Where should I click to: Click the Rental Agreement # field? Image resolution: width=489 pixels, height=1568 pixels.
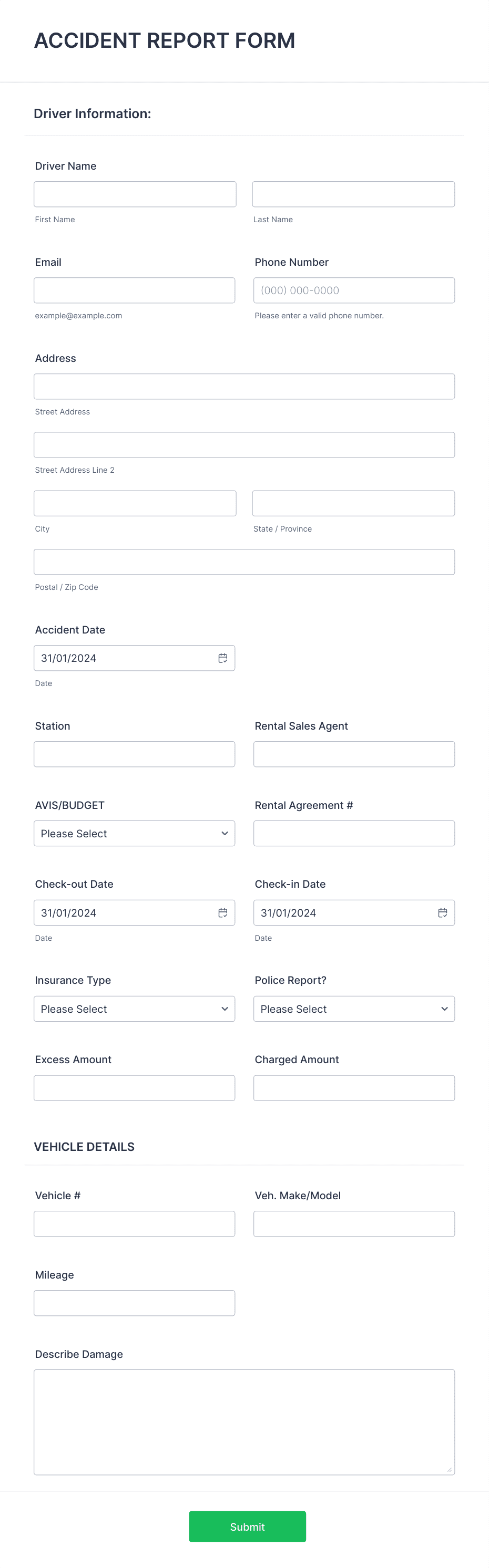click(x=354, y=833)
